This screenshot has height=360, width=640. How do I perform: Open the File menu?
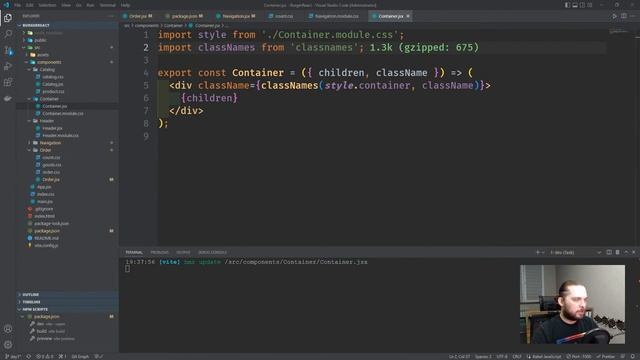[x=18, y=5]
